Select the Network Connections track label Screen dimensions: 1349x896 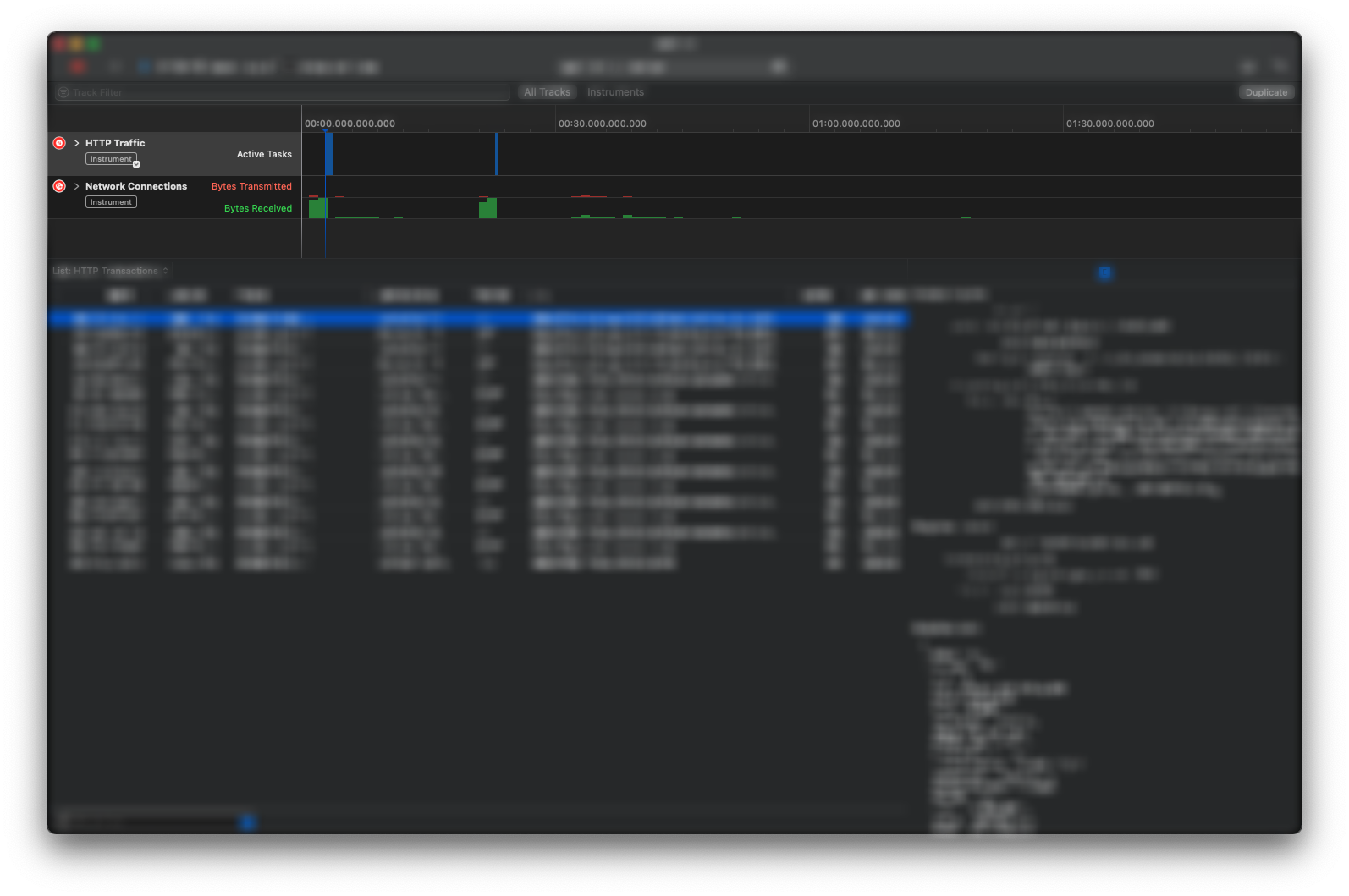(136, 186)
